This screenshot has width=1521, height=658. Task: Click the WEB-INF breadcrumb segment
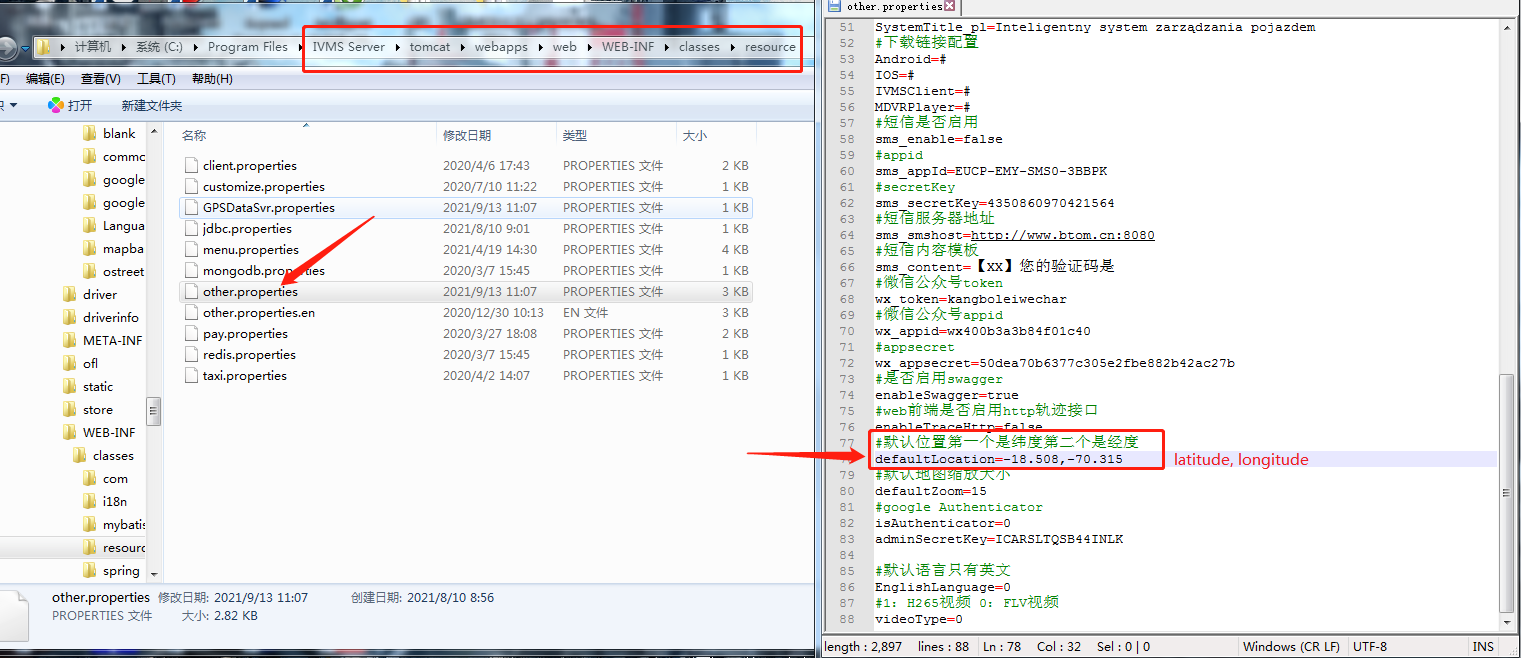click(628, 47)
